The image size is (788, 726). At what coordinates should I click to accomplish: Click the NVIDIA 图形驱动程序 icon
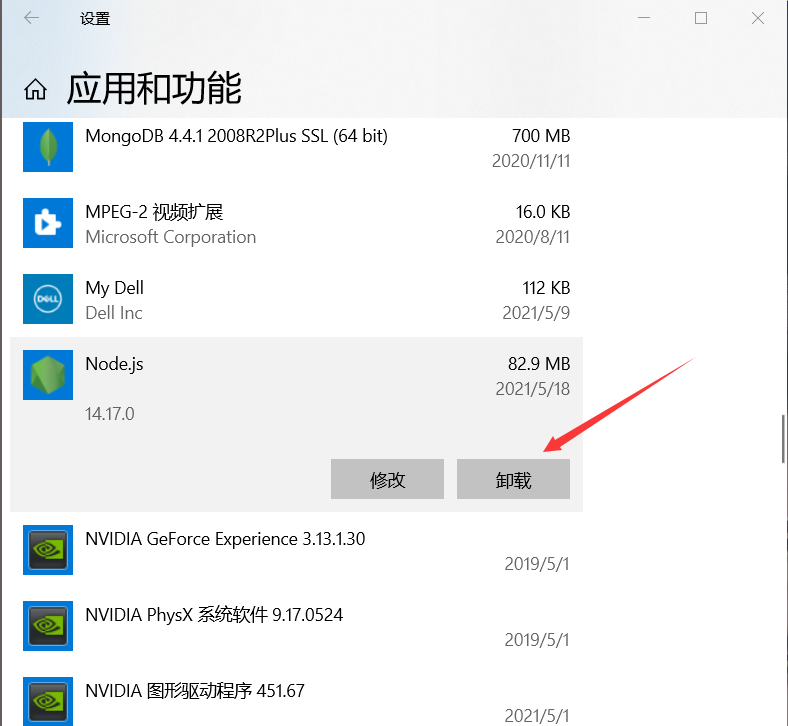coord(48,701)
